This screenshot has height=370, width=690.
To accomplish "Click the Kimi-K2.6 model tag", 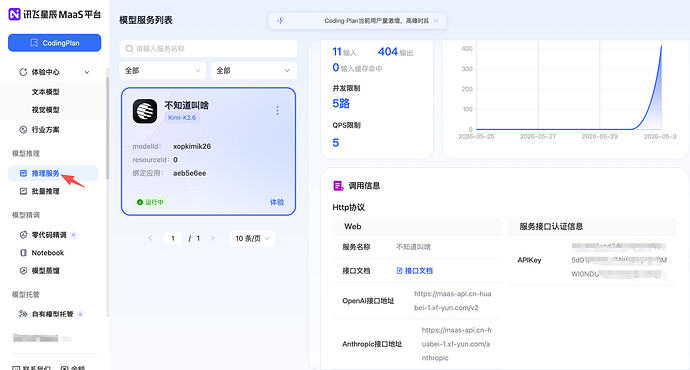I will 182,117.
